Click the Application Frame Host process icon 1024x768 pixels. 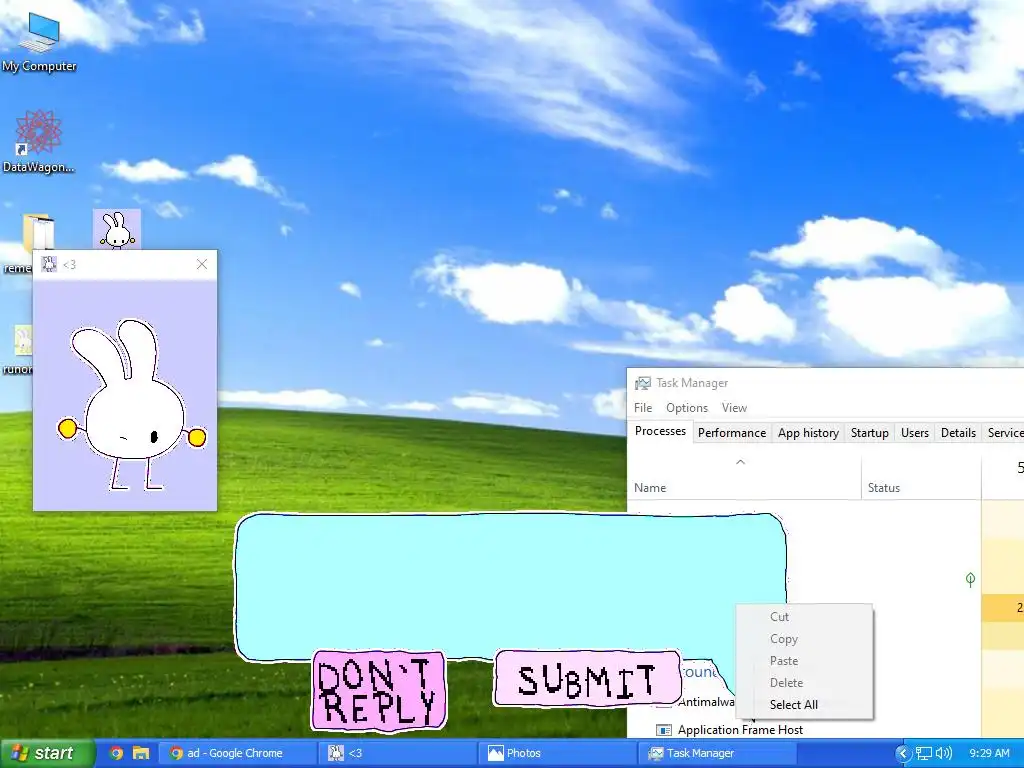(x=664, y=729)
